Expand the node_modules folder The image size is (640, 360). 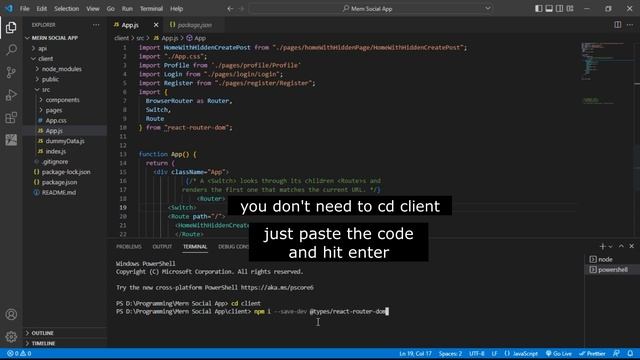(61, 69)
